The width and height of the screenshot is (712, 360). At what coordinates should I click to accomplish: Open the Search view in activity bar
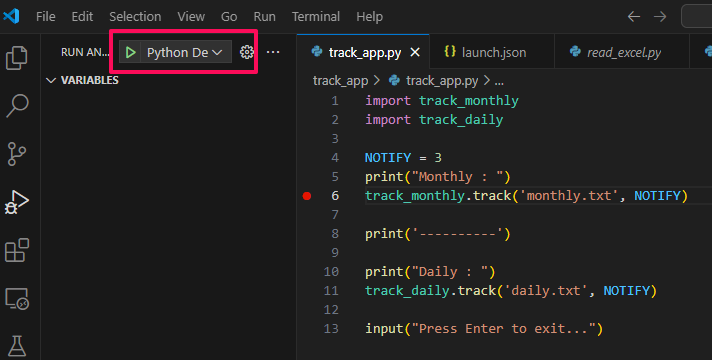[x=17, y=106]
